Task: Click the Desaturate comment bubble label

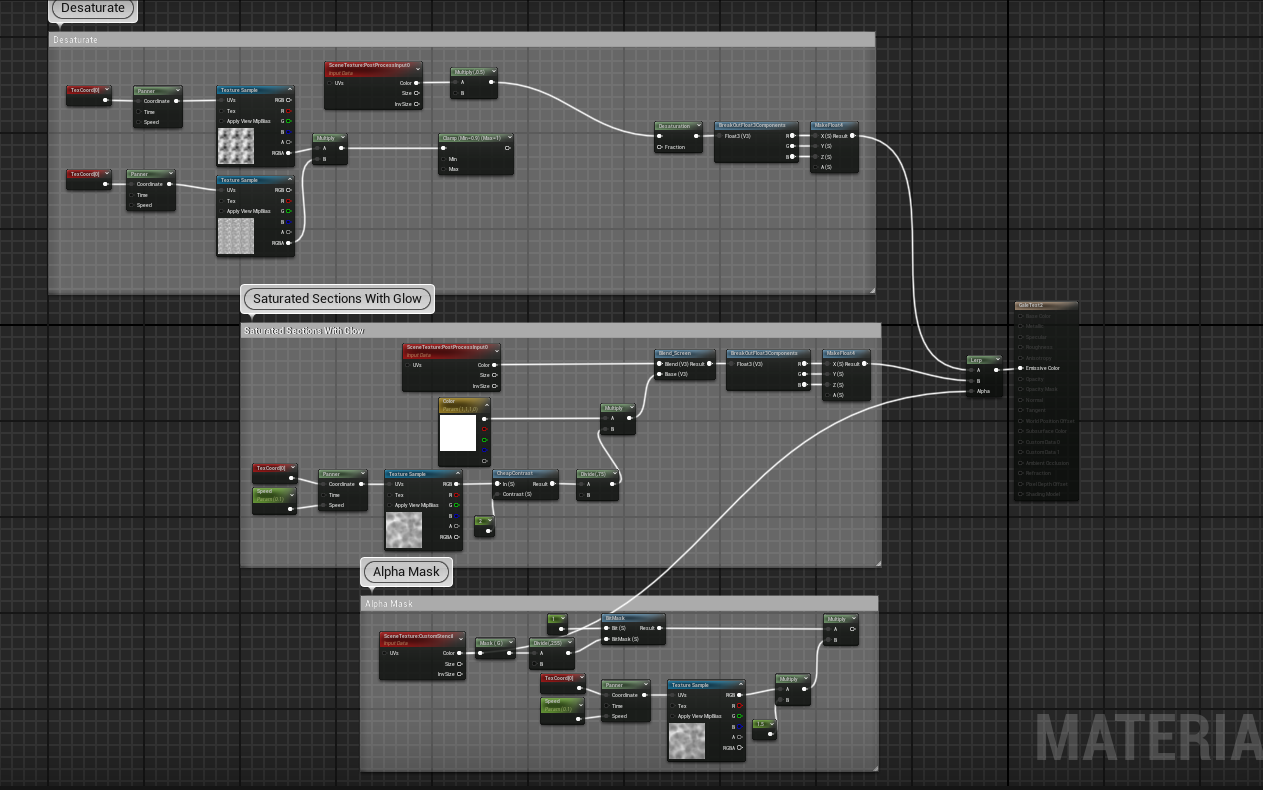Action: [93, 8]
